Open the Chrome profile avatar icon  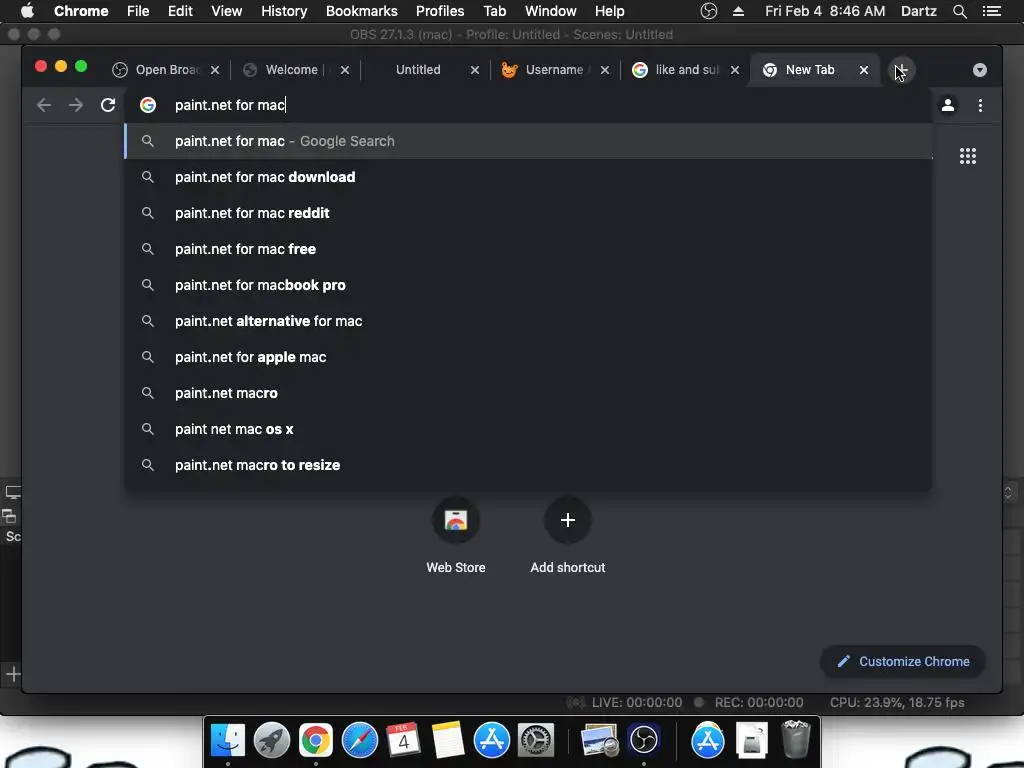point(948,105)
